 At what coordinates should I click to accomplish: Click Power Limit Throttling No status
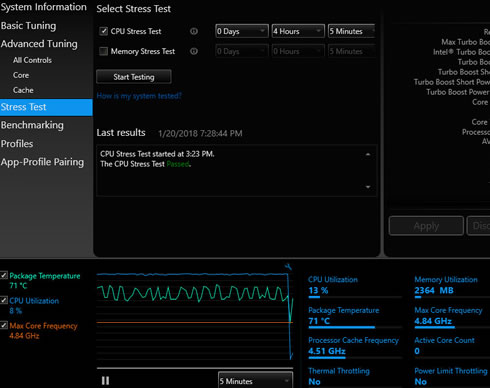pyautogui.click(x=420, y=382)
